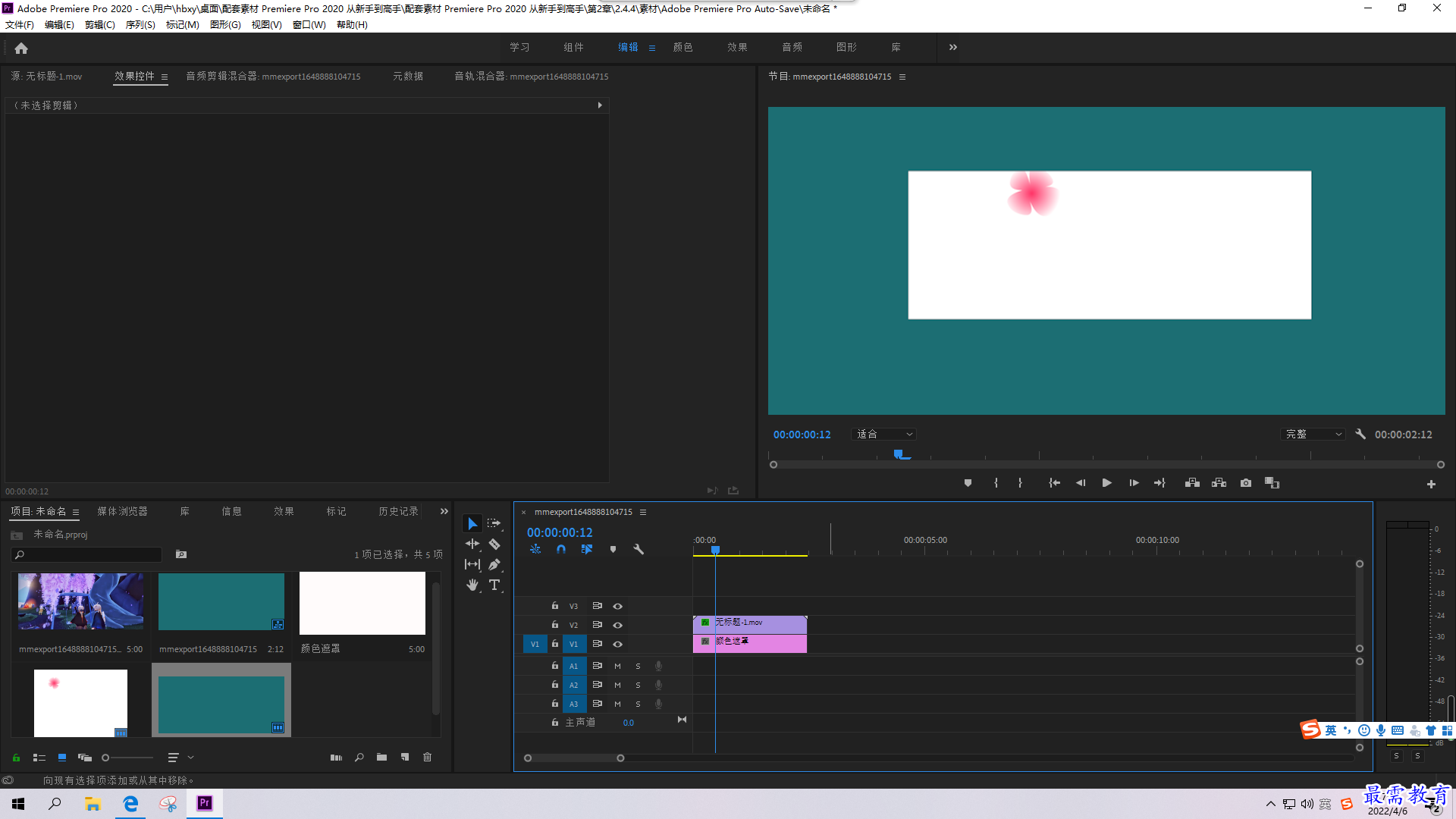
Task: Toggle V3 track output eye
Action: (x=617, y=606)
